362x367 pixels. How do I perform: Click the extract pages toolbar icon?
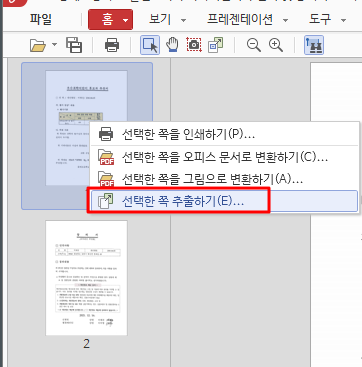point(215,45)
